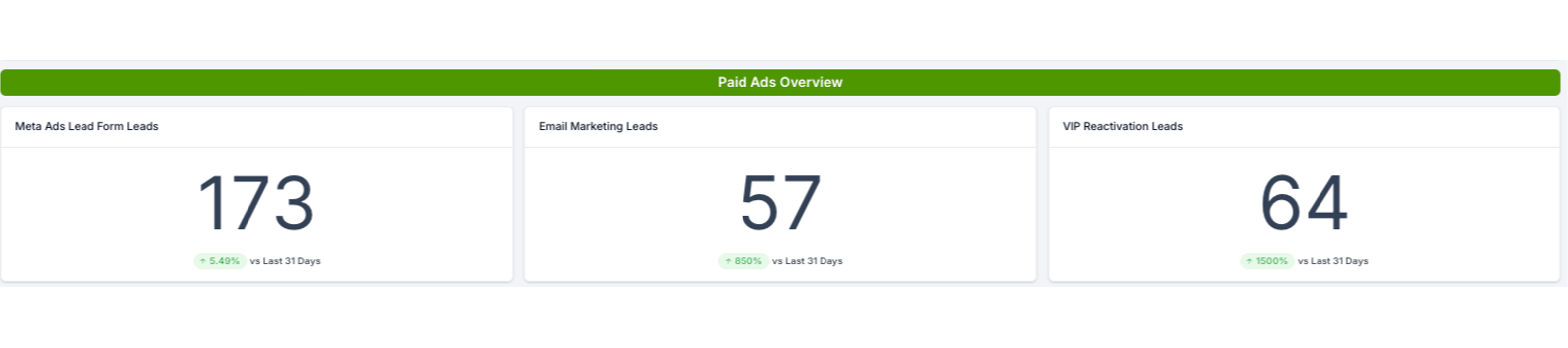Select the Meta Ads card's empty right side
The width and height of the screenshot is (1568, 348).
coord(426,207)
